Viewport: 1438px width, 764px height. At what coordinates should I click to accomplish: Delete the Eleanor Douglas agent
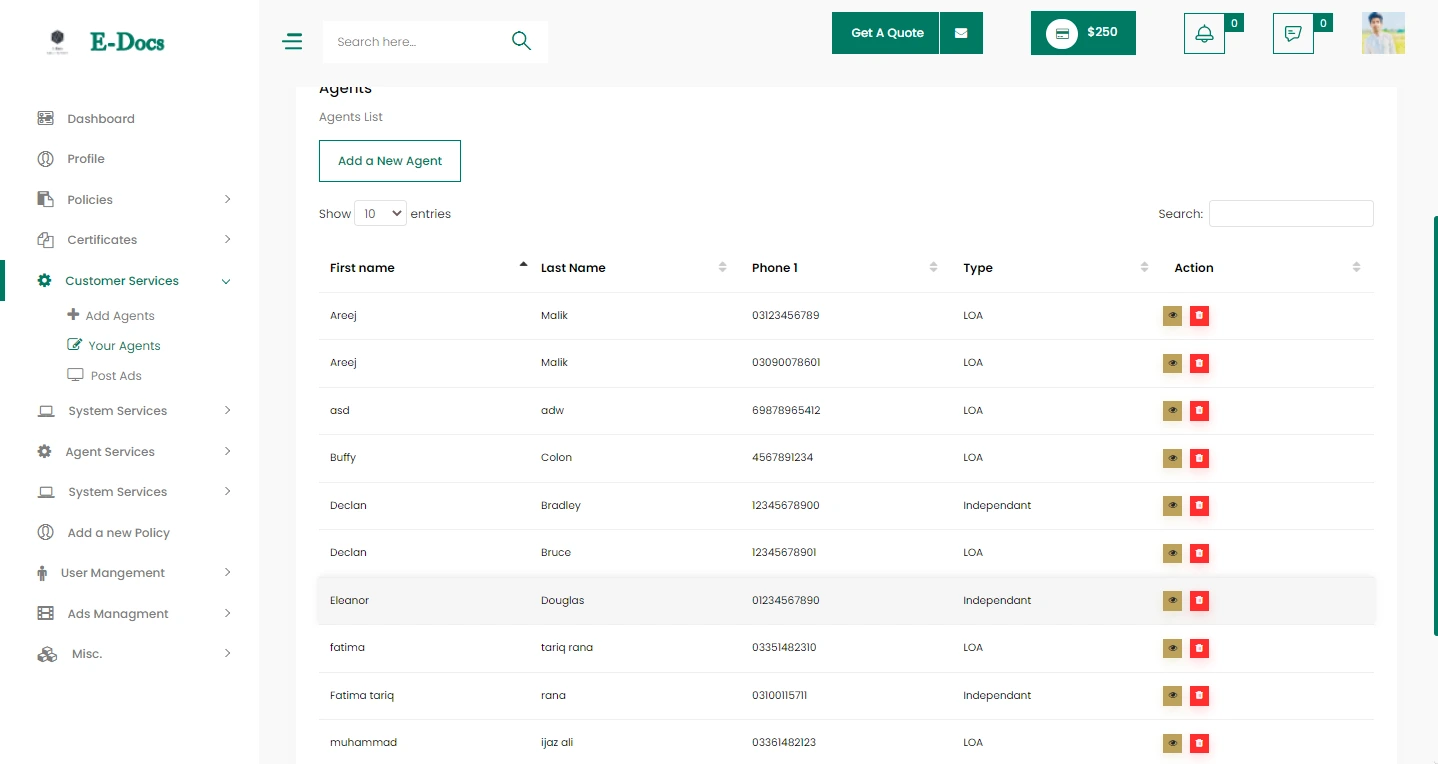[1199, 601]
